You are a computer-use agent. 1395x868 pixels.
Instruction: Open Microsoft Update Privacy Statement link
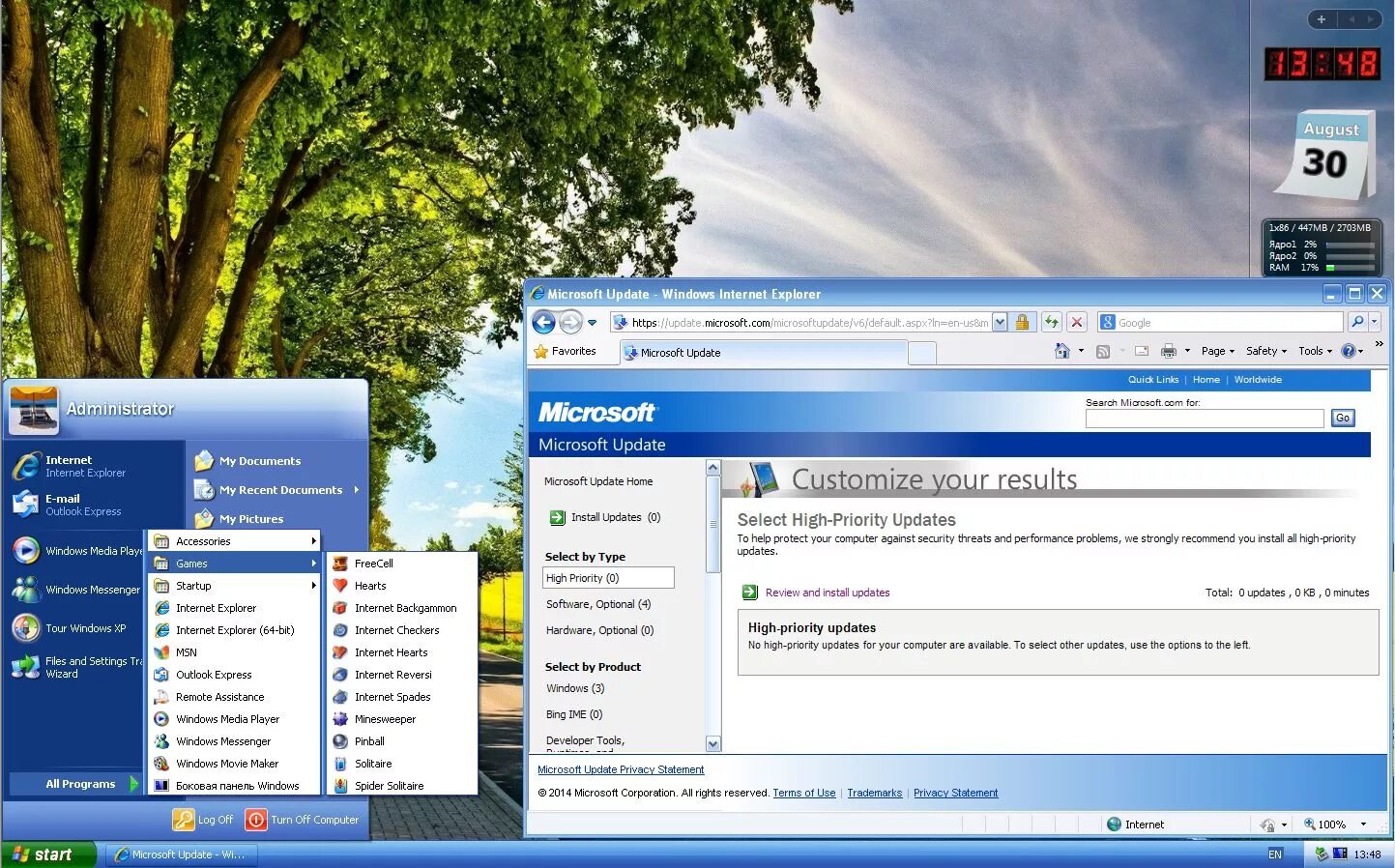point(621,770)
